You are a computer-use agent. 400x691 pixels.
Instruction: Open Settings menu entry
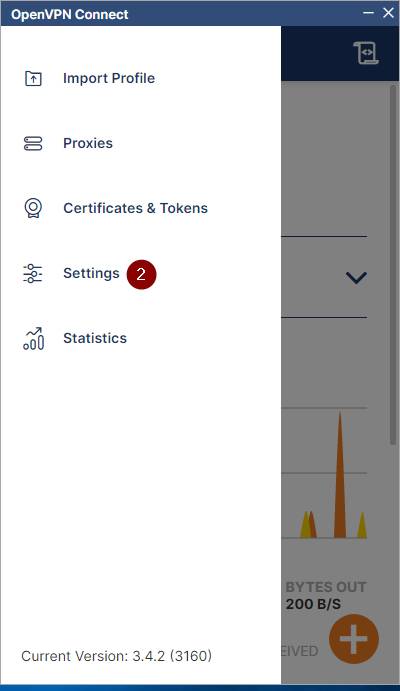pos(91,273)
